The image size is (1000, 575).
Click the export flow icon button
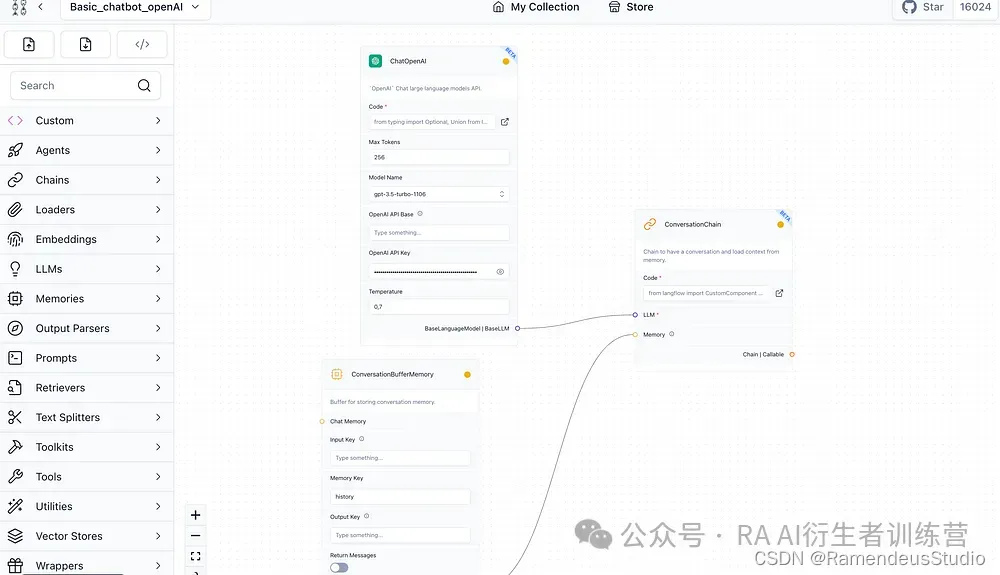click(85, 44)
